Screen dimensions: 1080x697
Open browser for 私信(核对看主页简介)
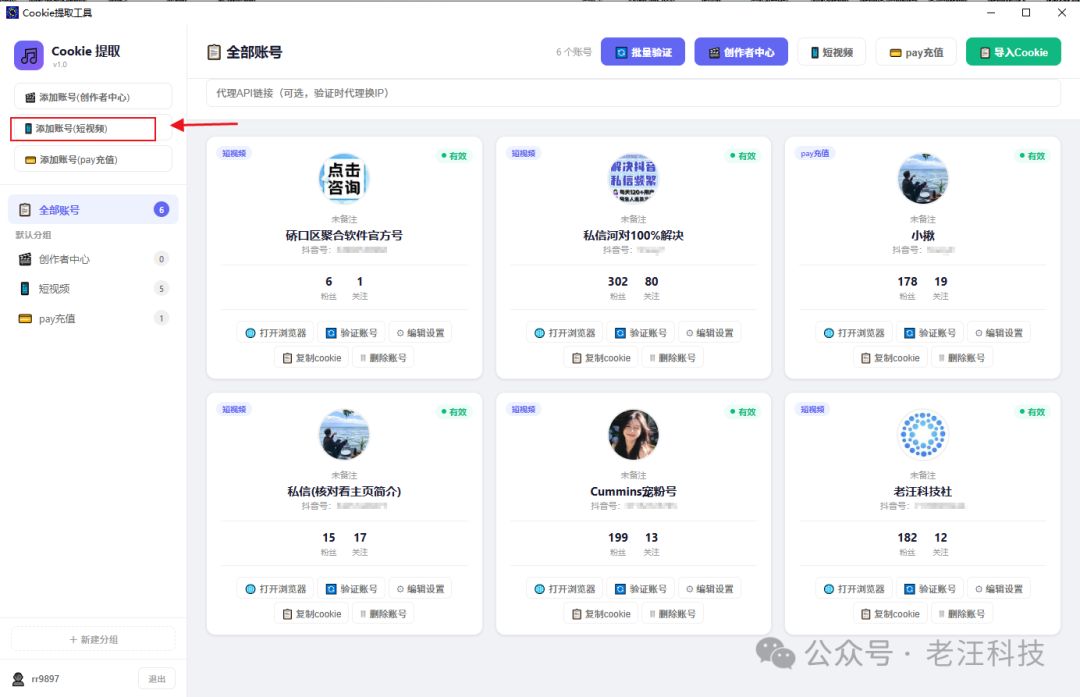tap(276, 589)
